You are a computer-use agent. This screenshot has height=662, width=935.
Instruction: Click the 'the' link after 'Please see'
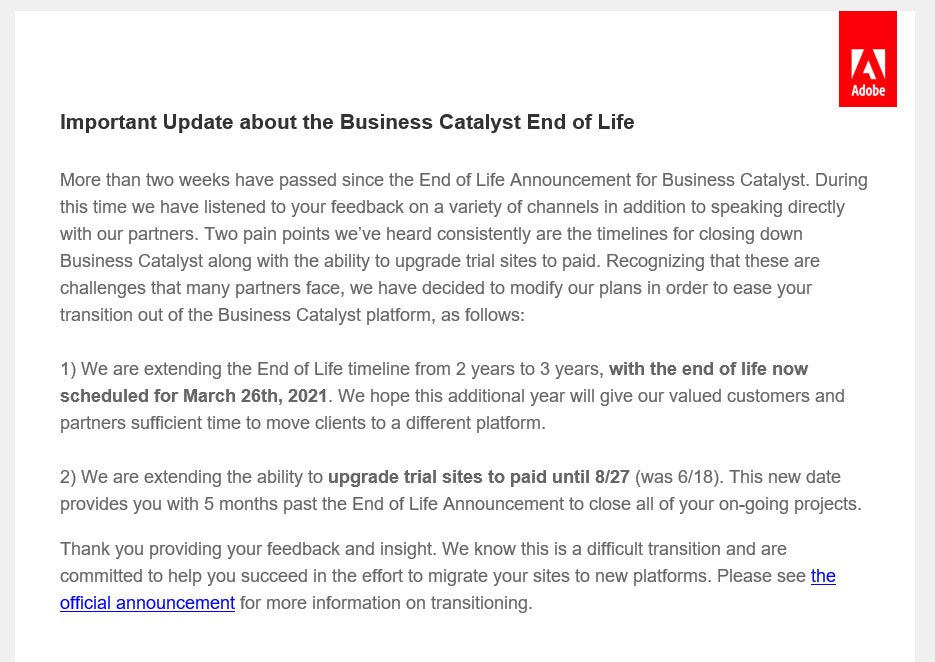coord(823,576)
